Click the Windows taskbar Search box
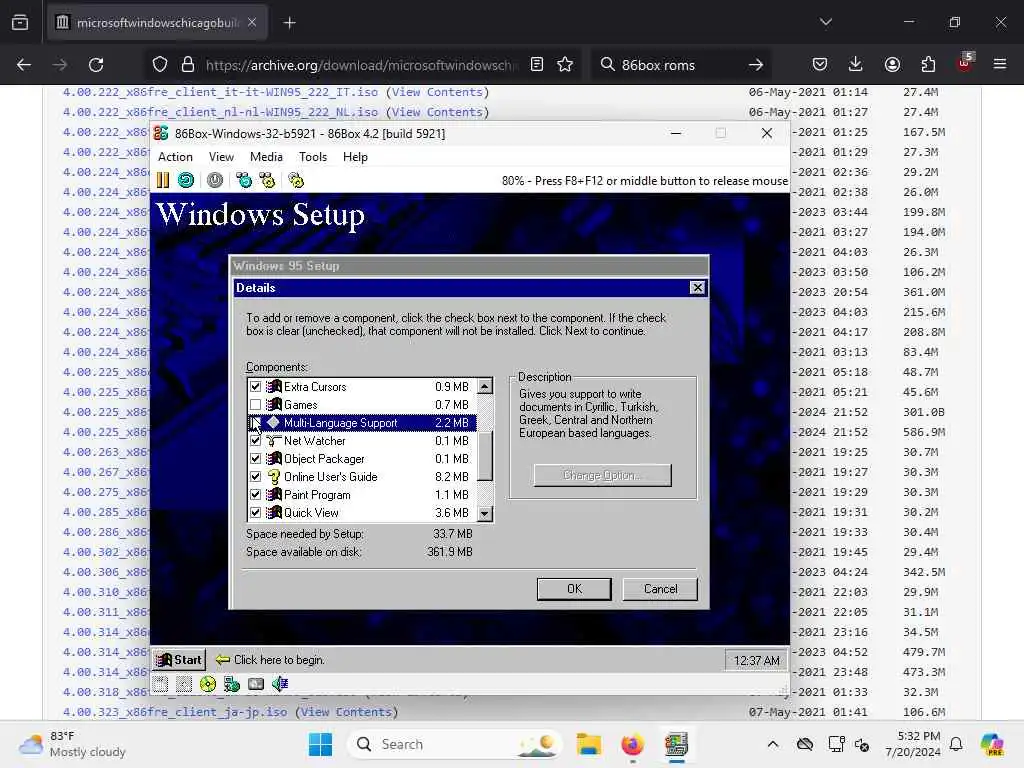1024x768 pixels. pyautogui.click(x=455, y=744)
